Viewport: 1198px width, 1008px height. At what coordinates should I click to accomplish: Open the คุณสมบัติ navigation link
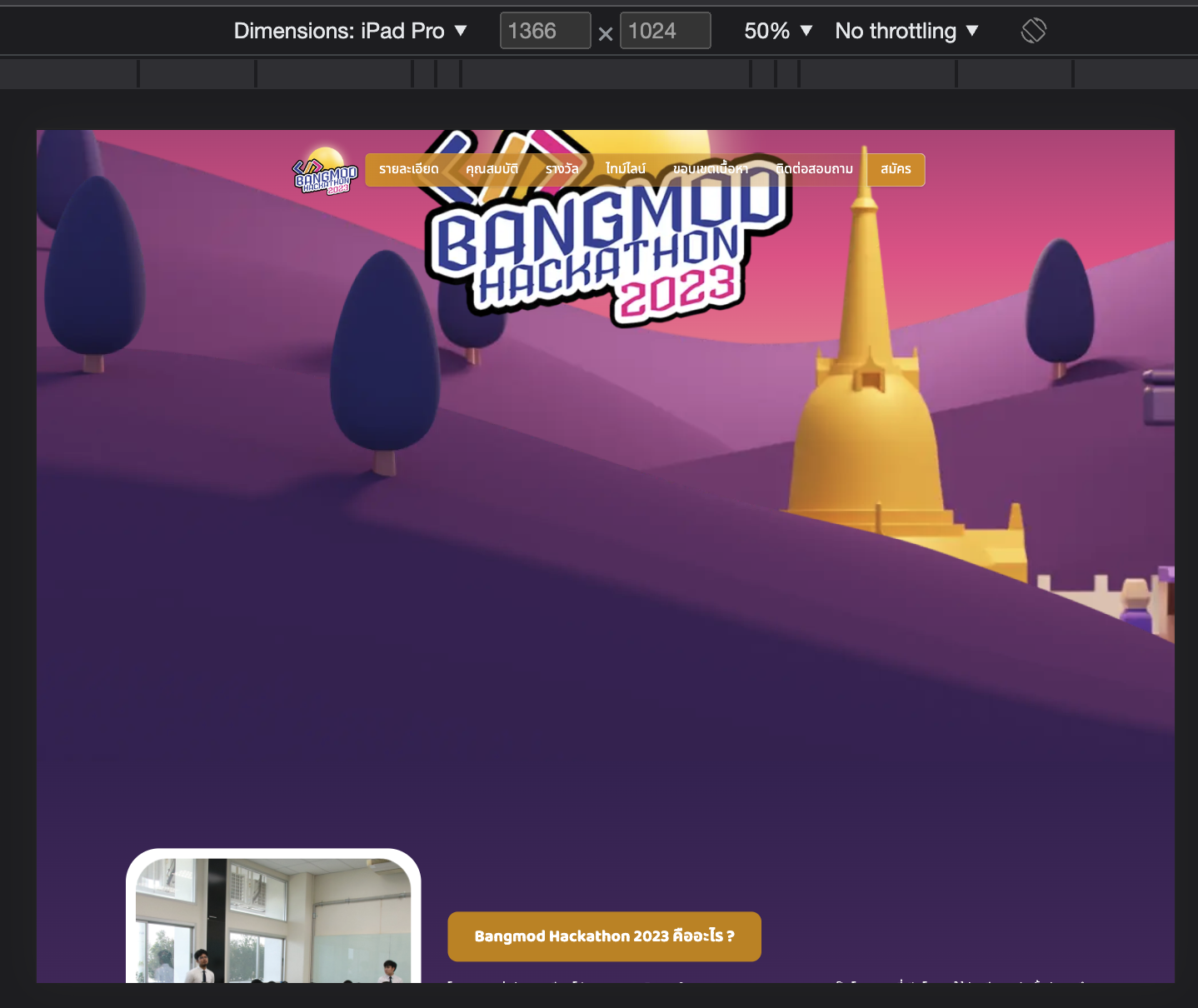click(492, 169)
